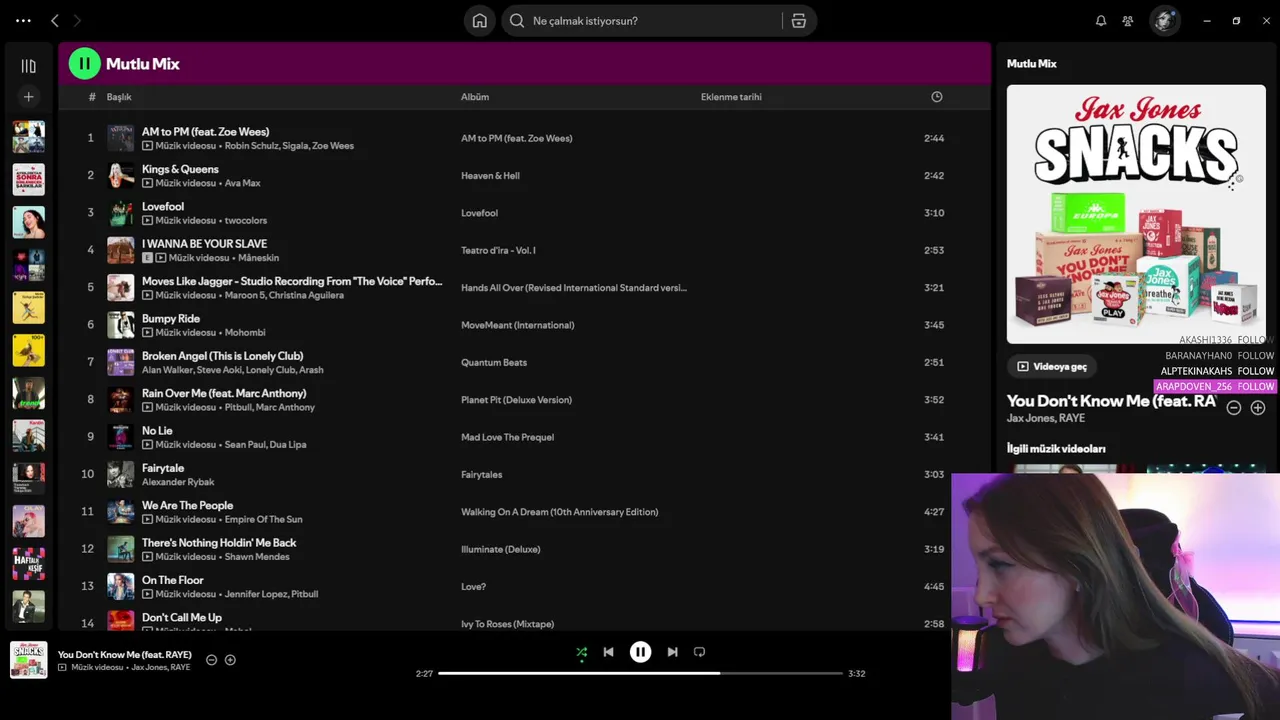
Task: Pause playback in the bottom player
Action: pyautogui.click(x=640, y=652)
